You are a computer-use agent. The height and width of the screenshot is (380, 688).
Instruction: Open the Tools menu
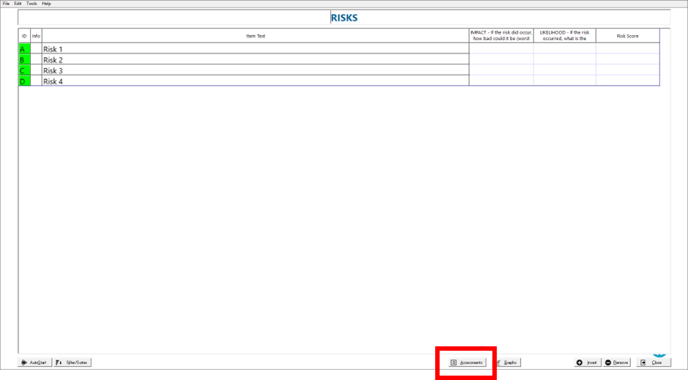[x=32, y=4]
